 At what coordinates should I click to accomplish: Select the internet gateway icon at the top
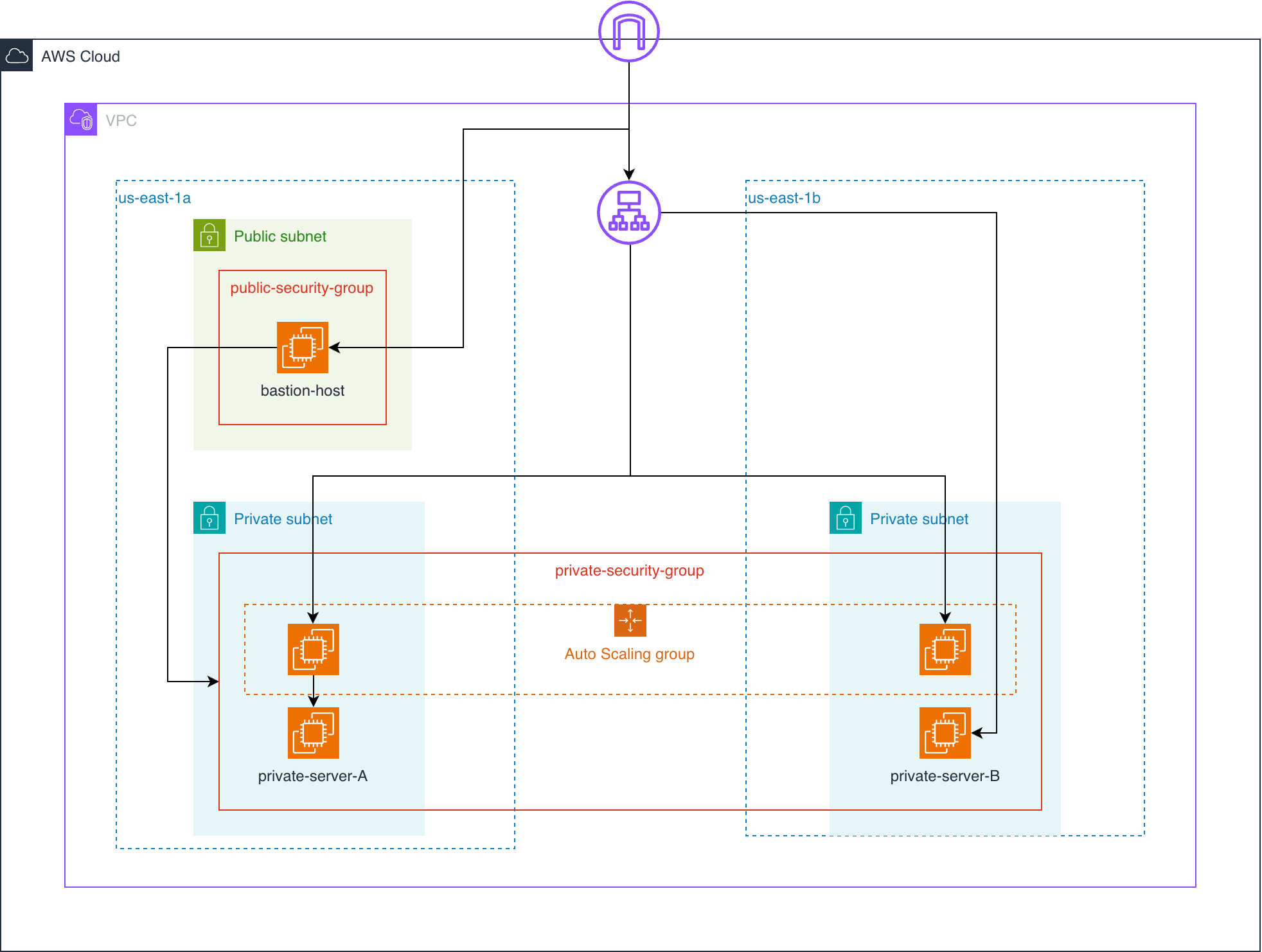coord(628,32)
